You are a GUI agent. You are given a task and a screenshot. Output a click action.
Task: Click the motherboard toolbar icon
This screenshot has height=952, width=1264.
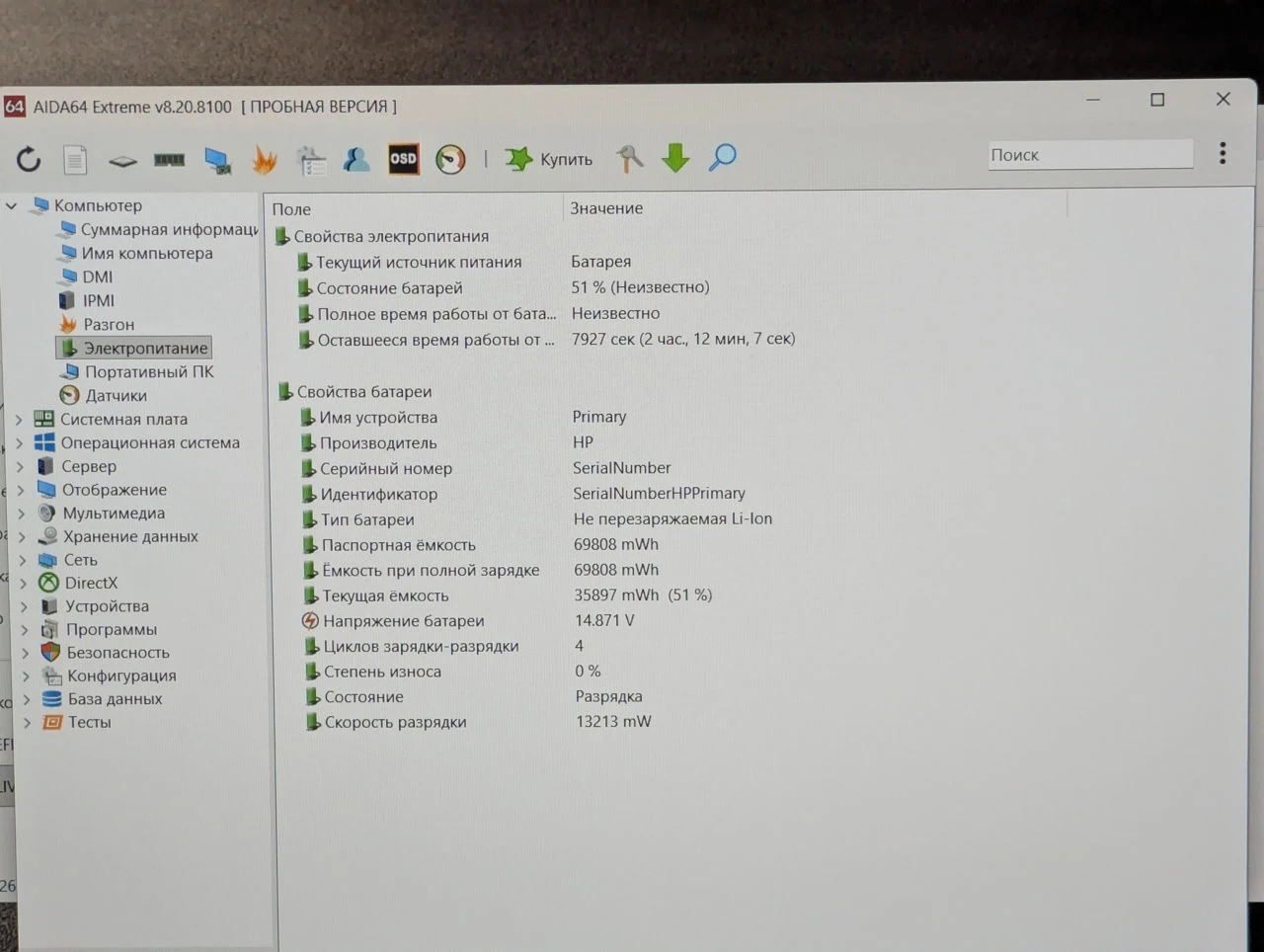pos(122,160)
